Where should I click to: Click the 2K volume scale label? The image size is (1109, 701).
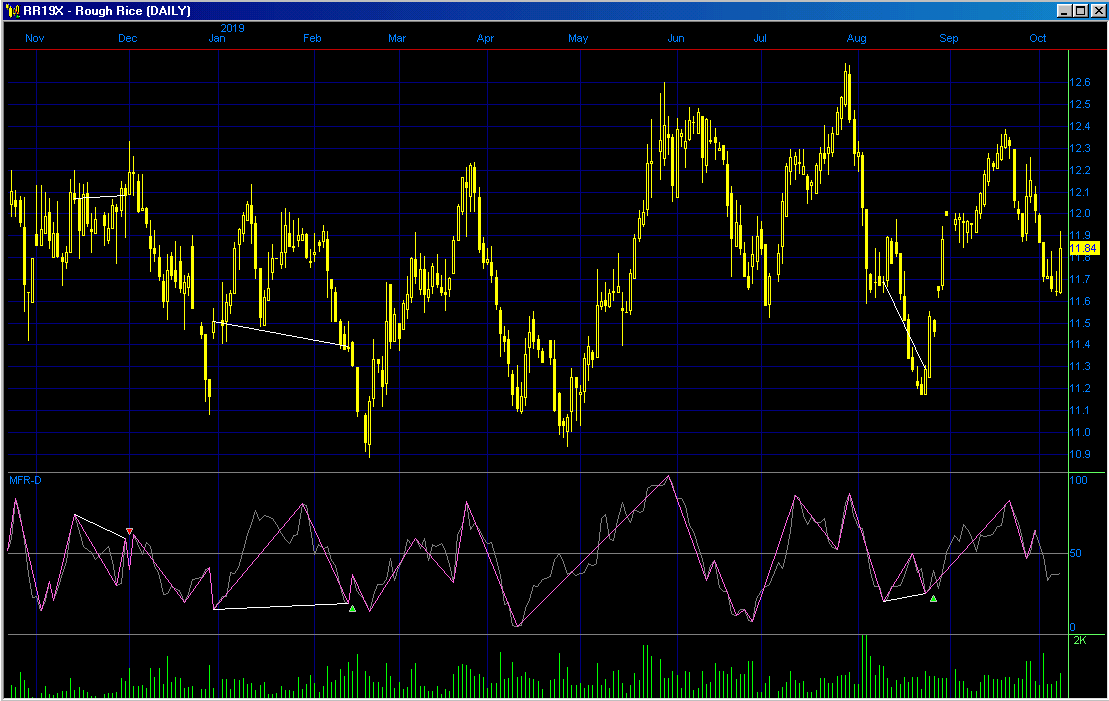[1080, 640]
